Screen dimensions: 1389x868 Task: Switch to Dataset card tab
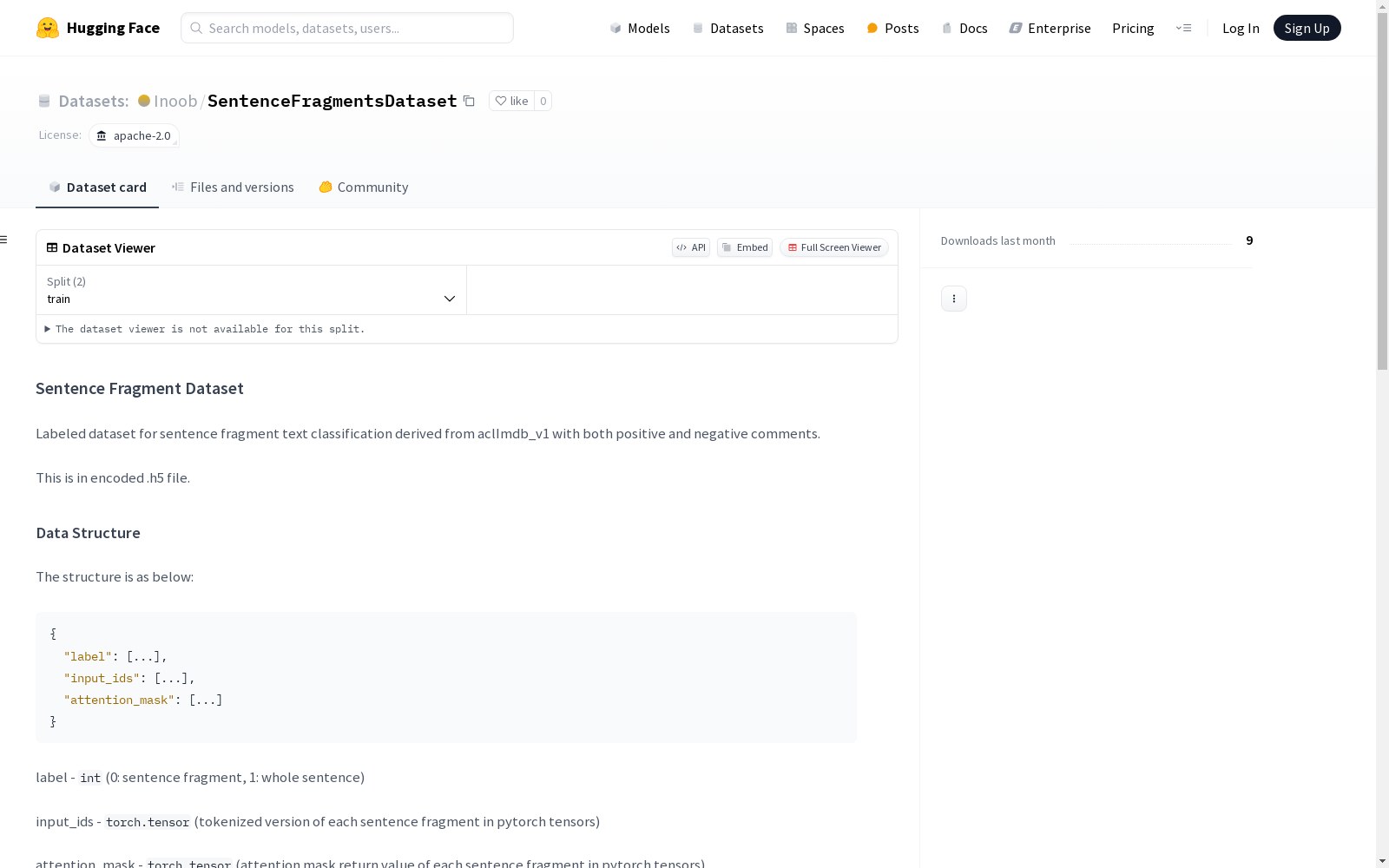pyautogui.click(x=97, y=187)
